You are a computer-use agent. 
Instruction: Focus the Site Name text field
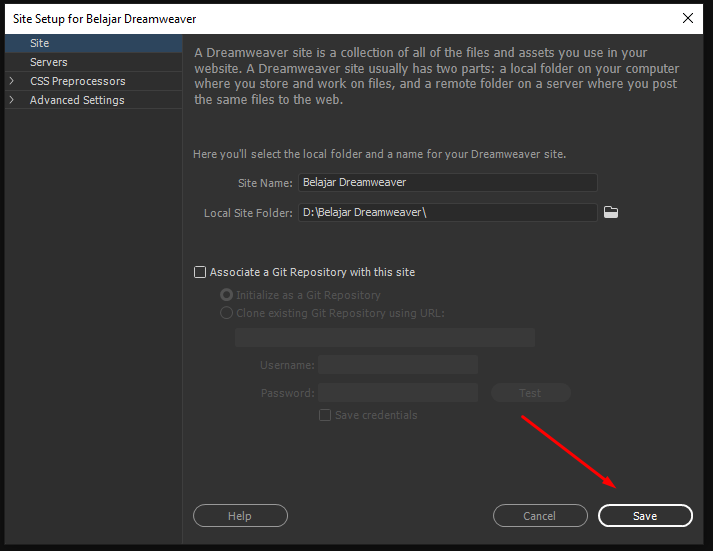coord(447,182)
